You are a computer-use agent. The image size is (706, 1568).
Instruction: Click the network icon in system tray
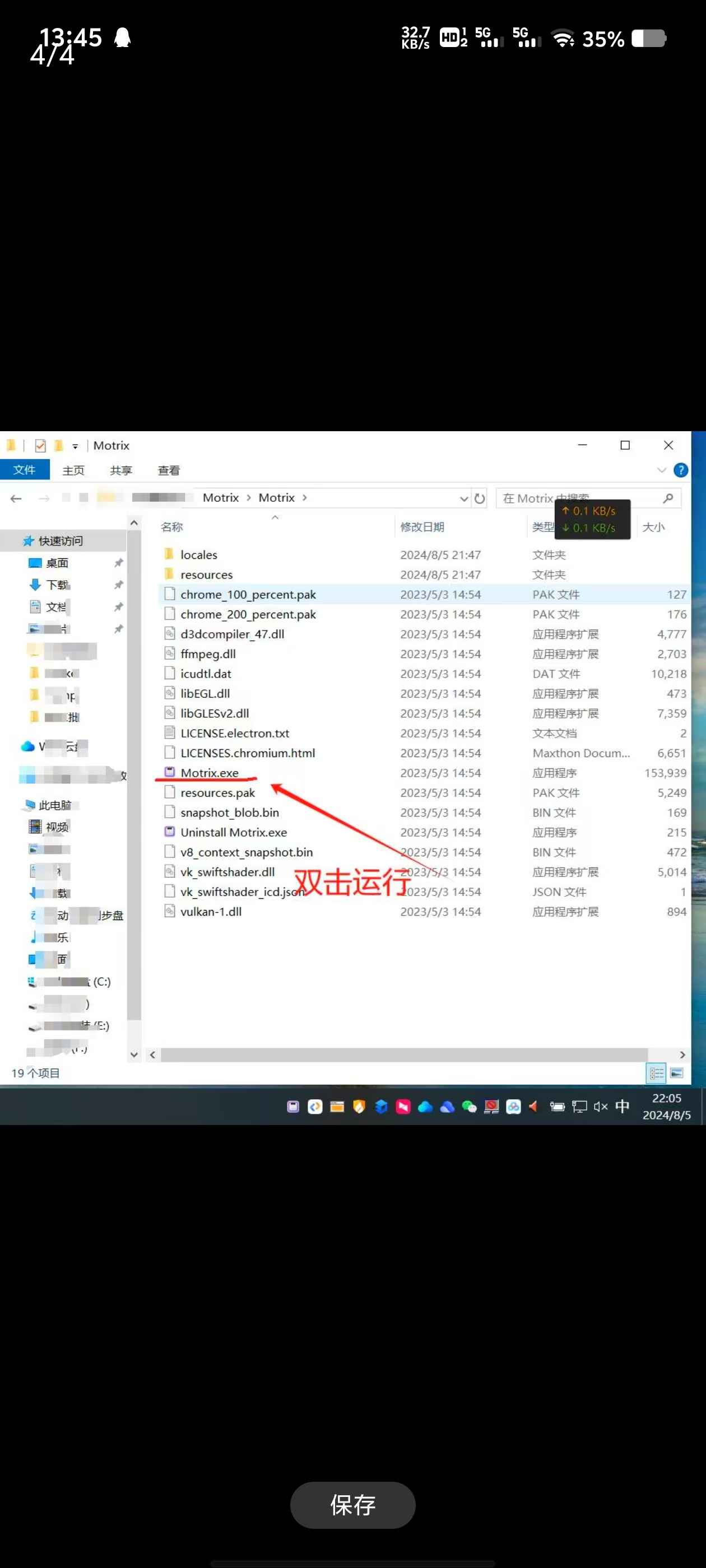pos(579,1107)
